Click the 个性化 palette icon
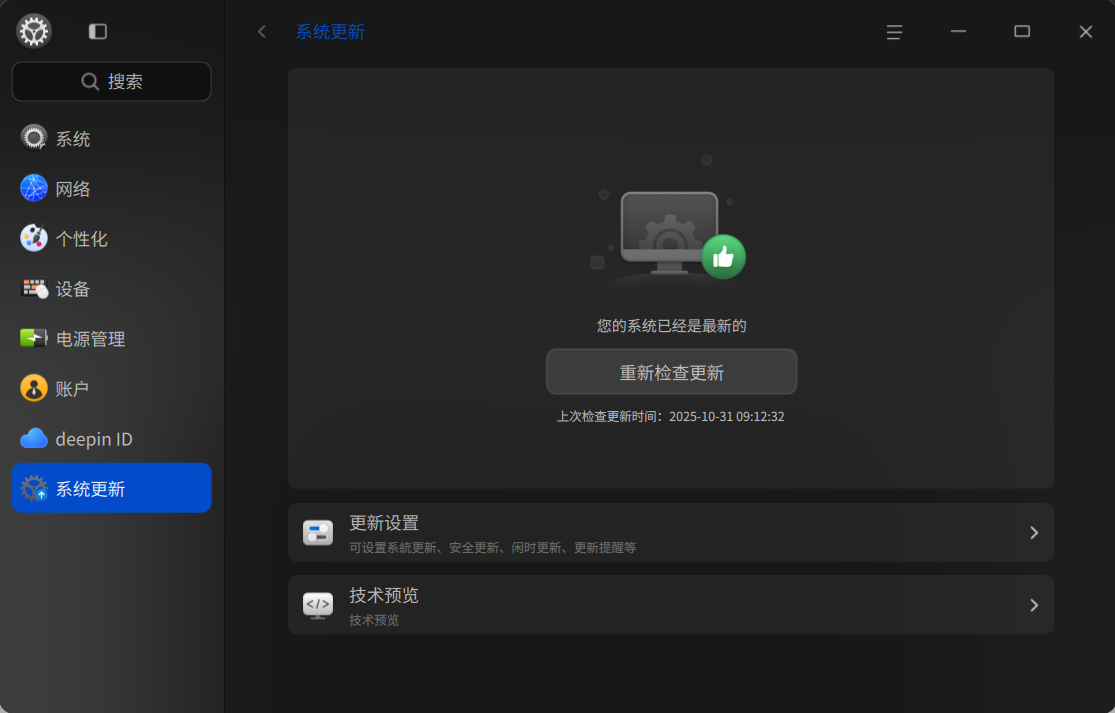This screenshot has height=713, width=1115. click(33, 238)
